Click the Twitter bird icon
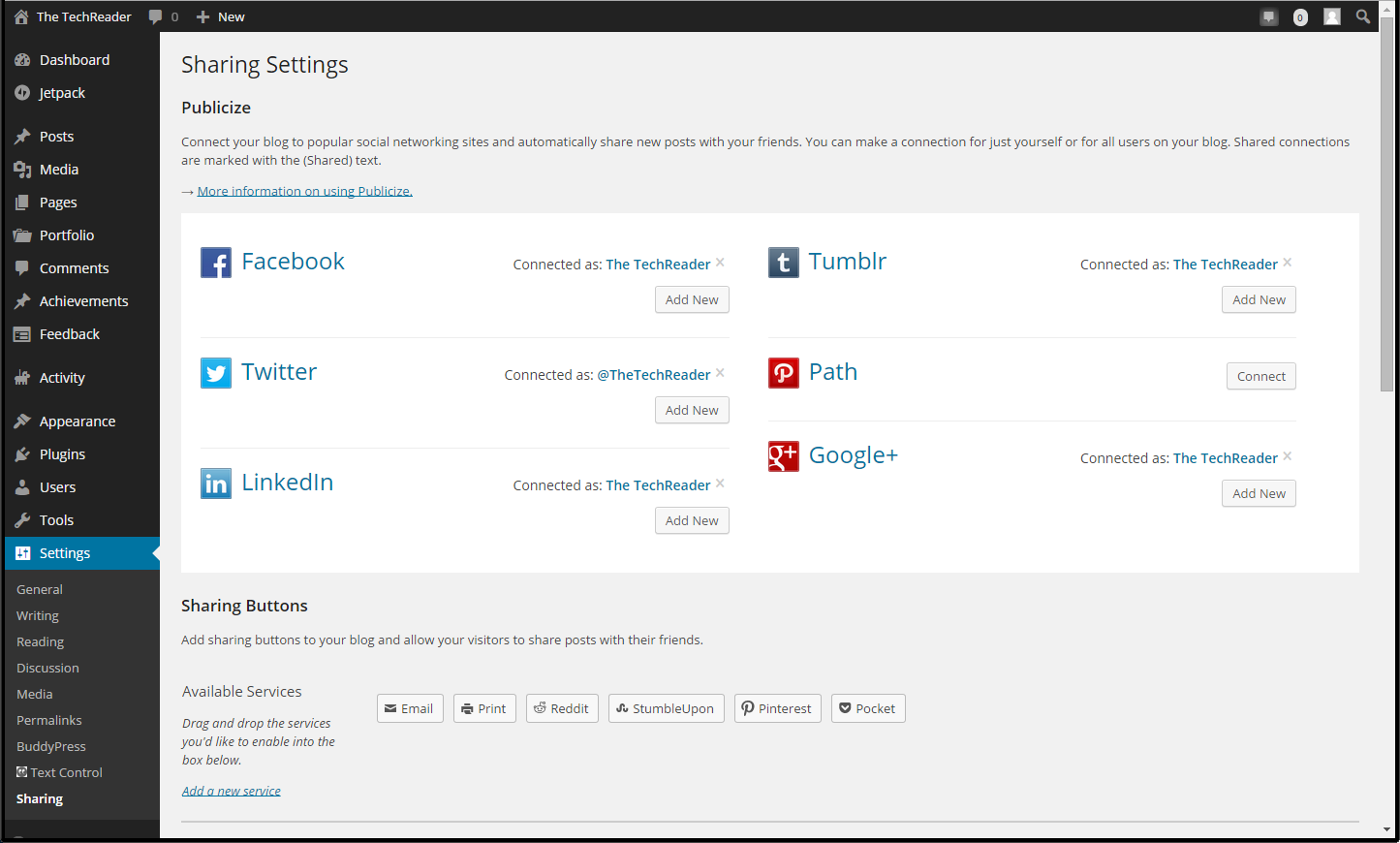The image size is (1400, 843). [216, 373]
